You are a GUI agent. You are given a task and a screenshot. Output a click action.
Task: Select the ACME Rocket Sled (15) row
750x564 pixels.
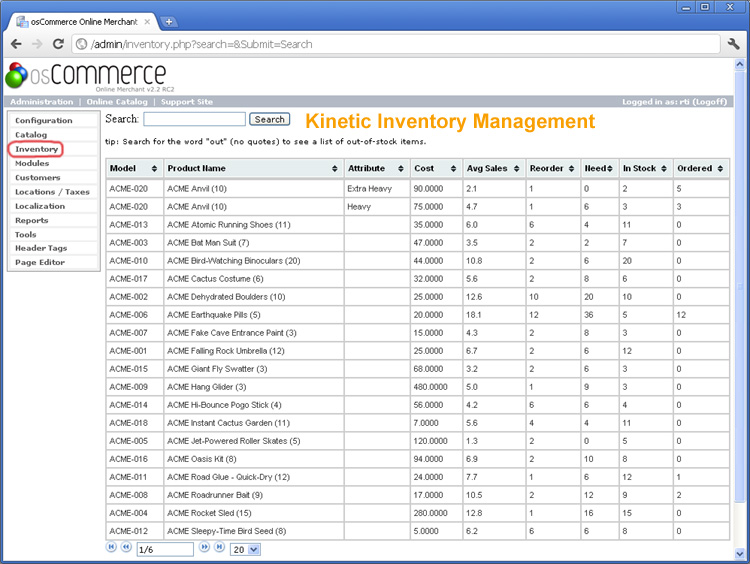pos(418,513)
